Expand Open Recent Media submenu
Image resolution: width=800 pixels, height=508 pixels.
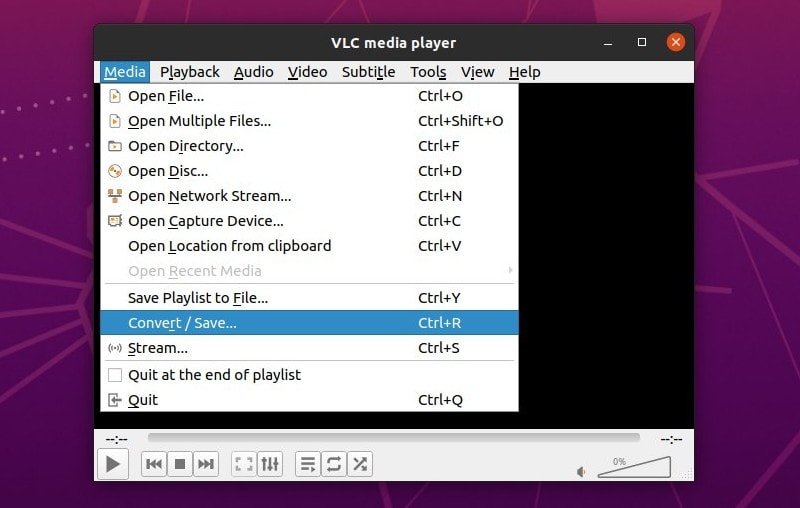pyautogui.click(x=309, y=271)
